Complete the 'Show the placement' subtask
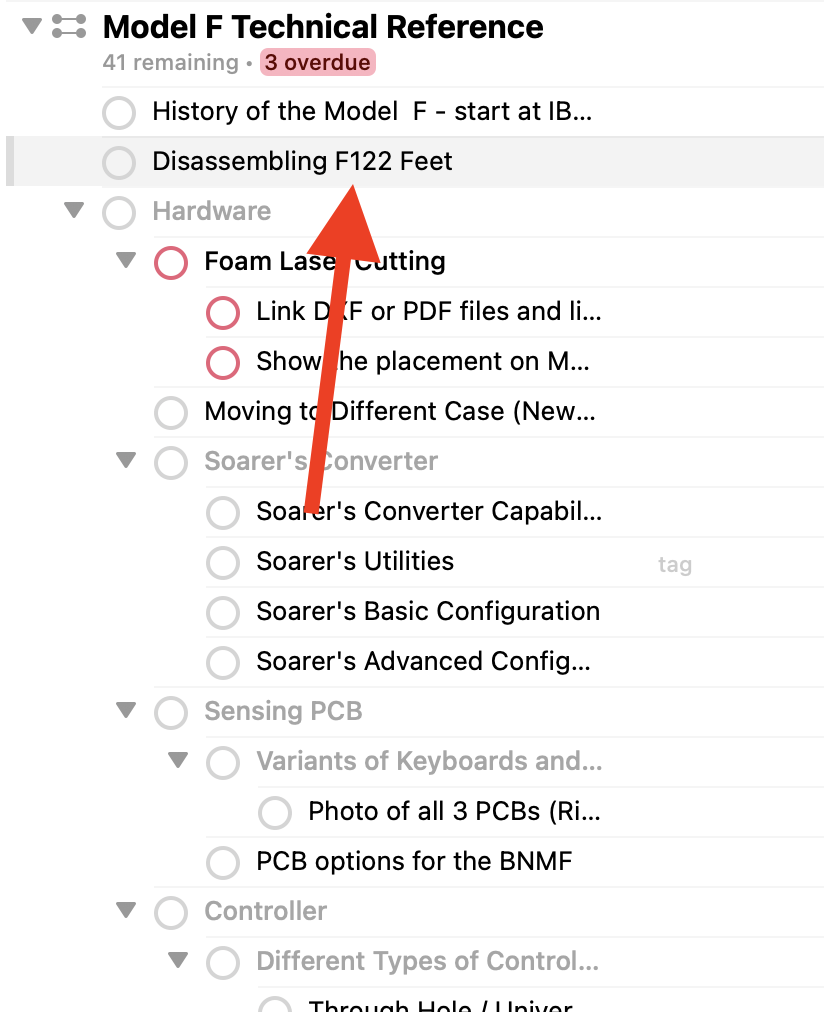This screenshot has width=824, height=1012. point(222,363)
